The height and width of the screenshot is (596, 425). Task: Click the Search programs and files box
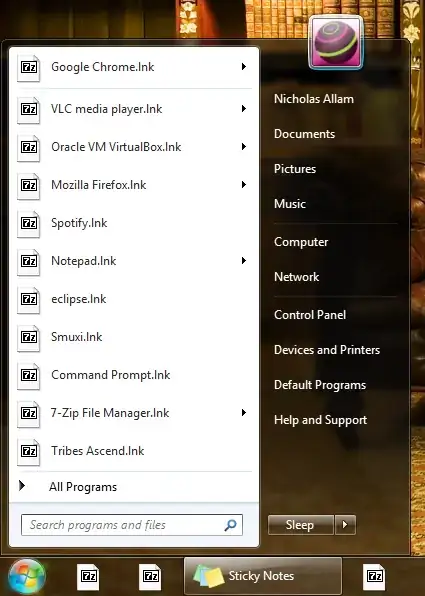(132, 525)
